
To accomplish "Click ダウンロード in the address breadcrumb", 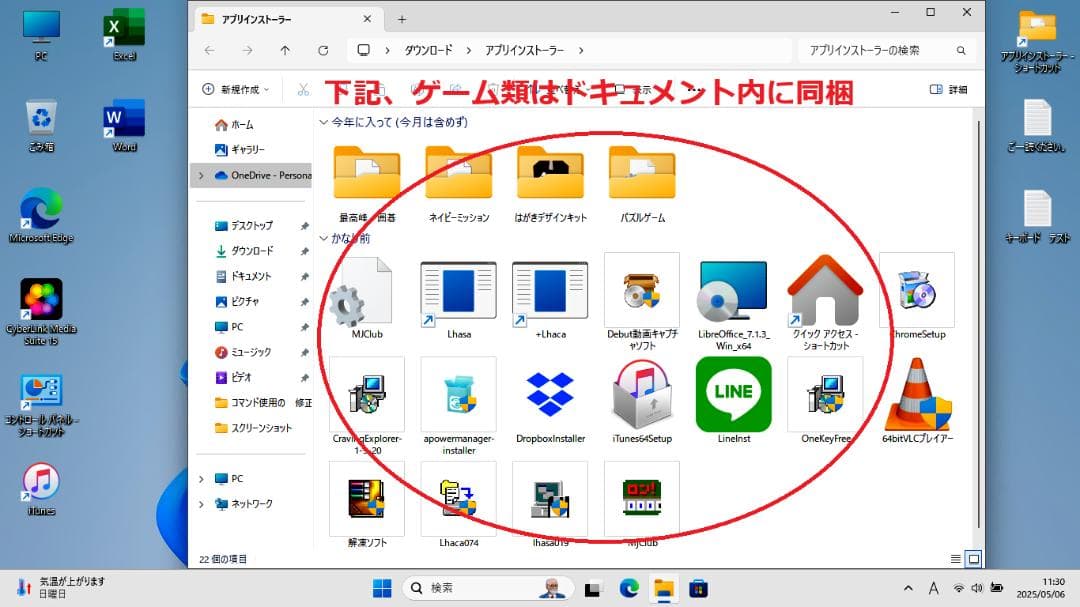I will [428, 50].
